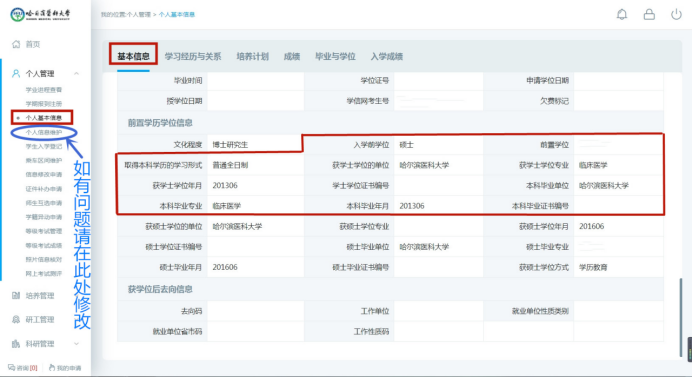This screenshot has height=377, width=693.
Task: Click the 获学位后去向信息 section heading
Action: [160, 289]
